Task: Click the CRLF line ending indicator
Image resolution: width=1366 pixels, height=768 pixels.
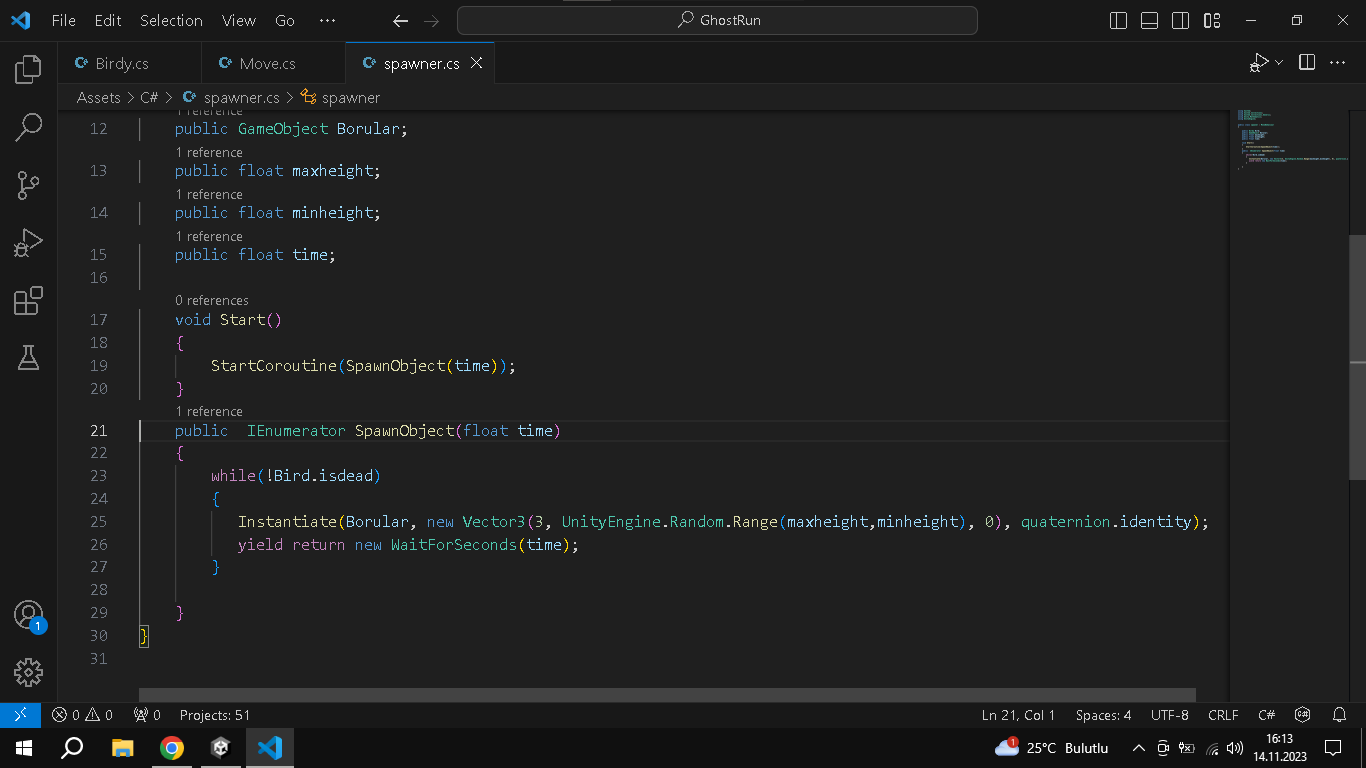Action: coord(1223,715)
